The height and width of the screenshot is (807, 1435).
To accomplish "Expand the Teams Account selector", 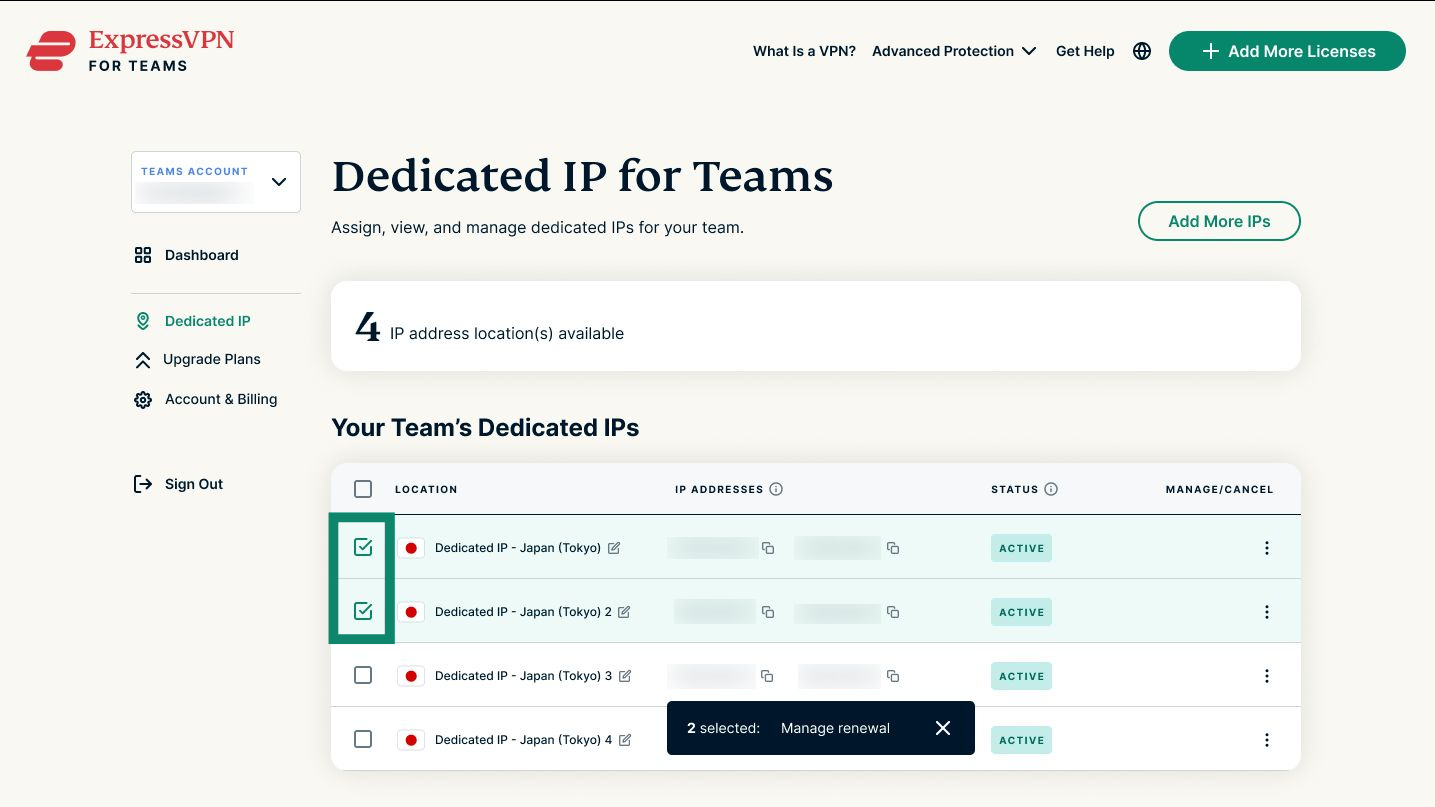I will click(216, 182).
